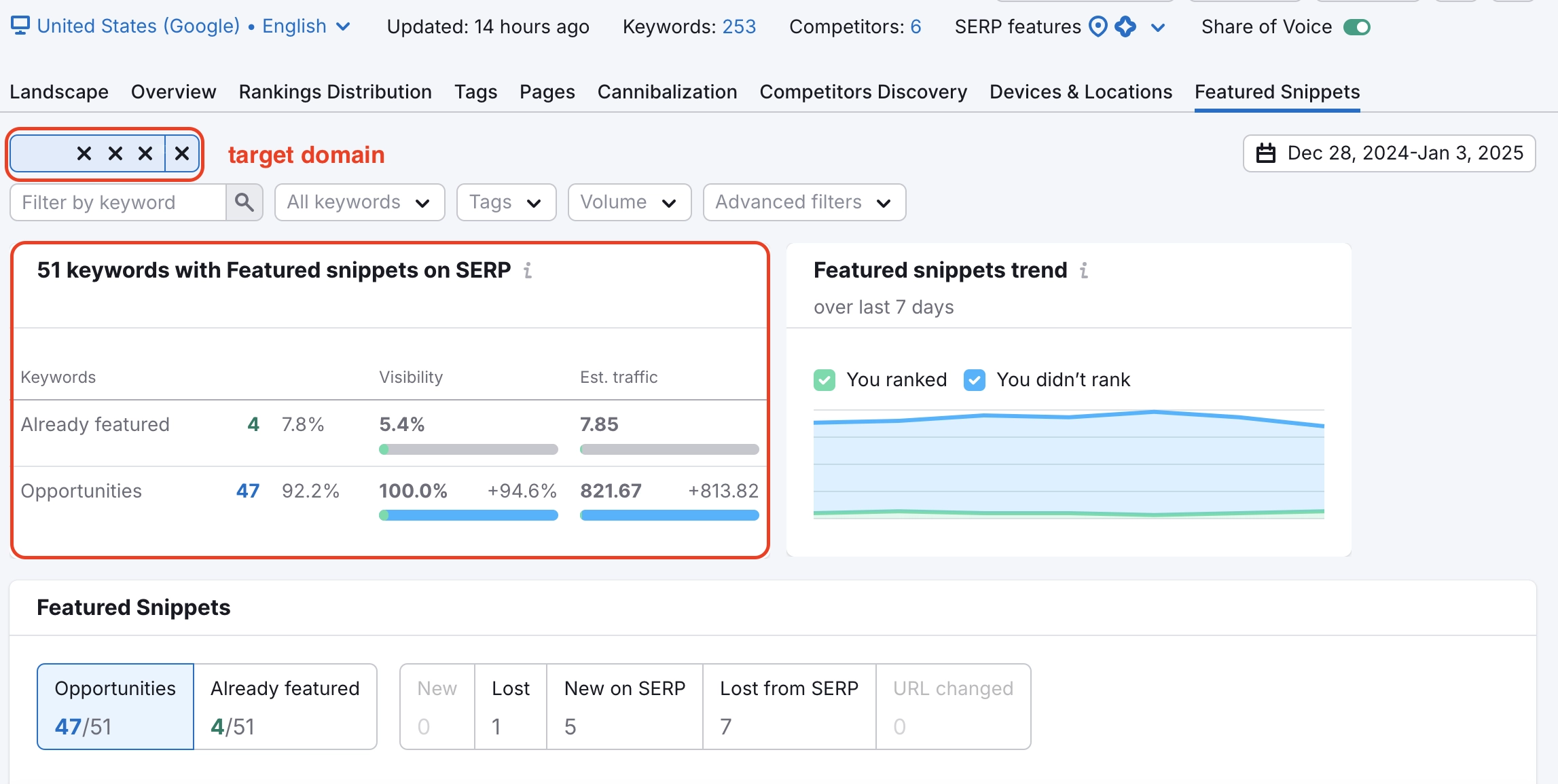The width and height of the screenshot is (1558, 784).
Task: Toggle the Share of Voice switch
Action: point(1357,27)
